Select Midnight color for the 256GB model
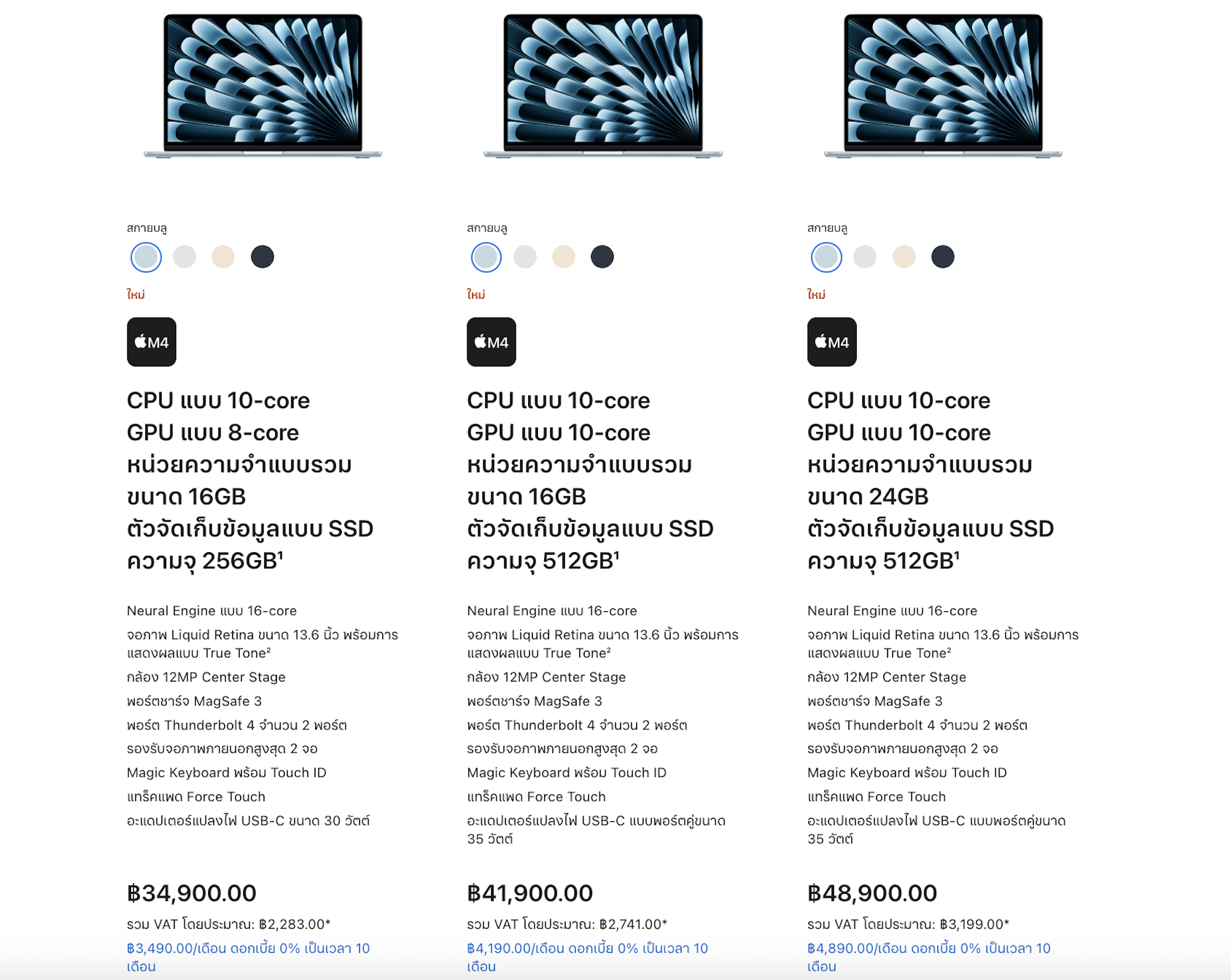 point(262,257)
